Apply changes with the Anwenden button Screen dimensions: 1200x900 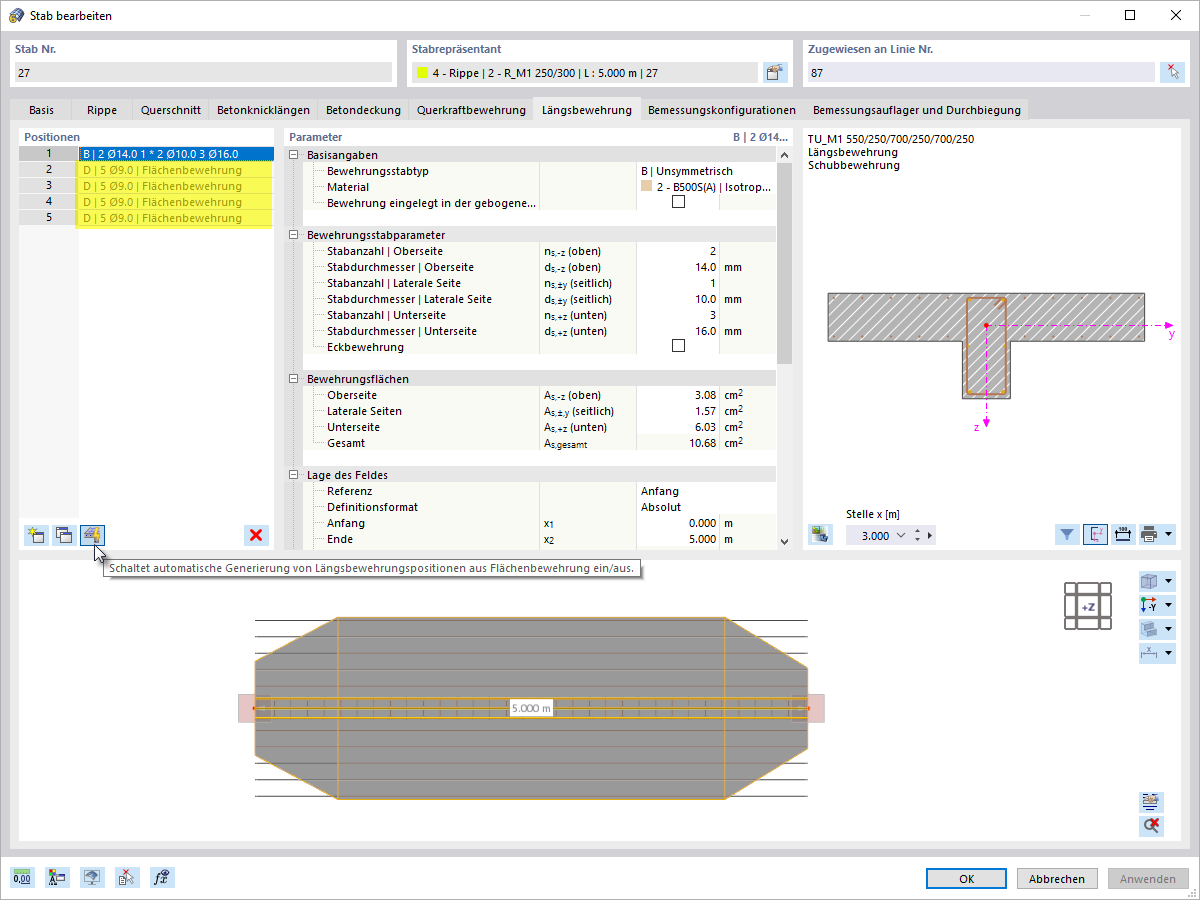coord(1146,877)
